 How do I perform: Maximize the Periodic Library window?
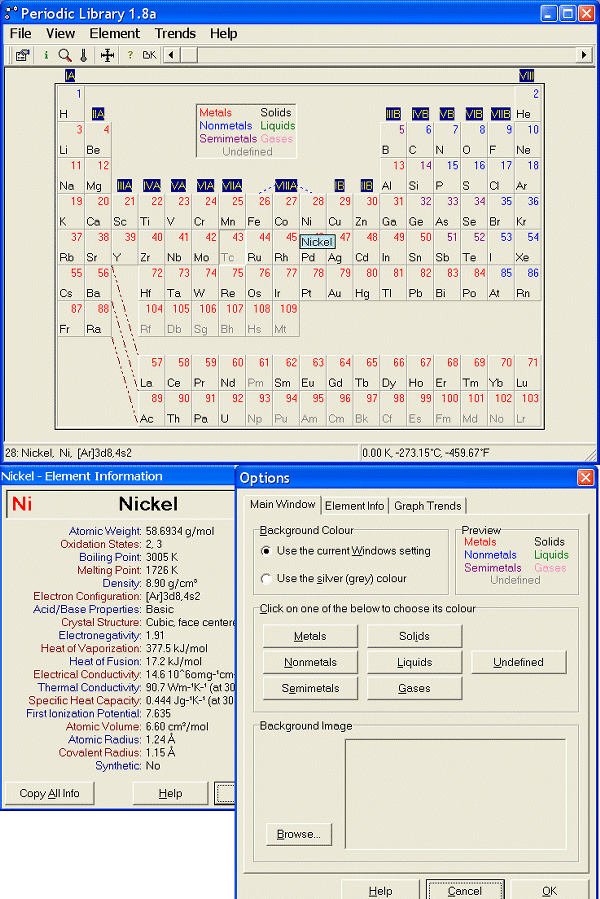click(567, 13)
